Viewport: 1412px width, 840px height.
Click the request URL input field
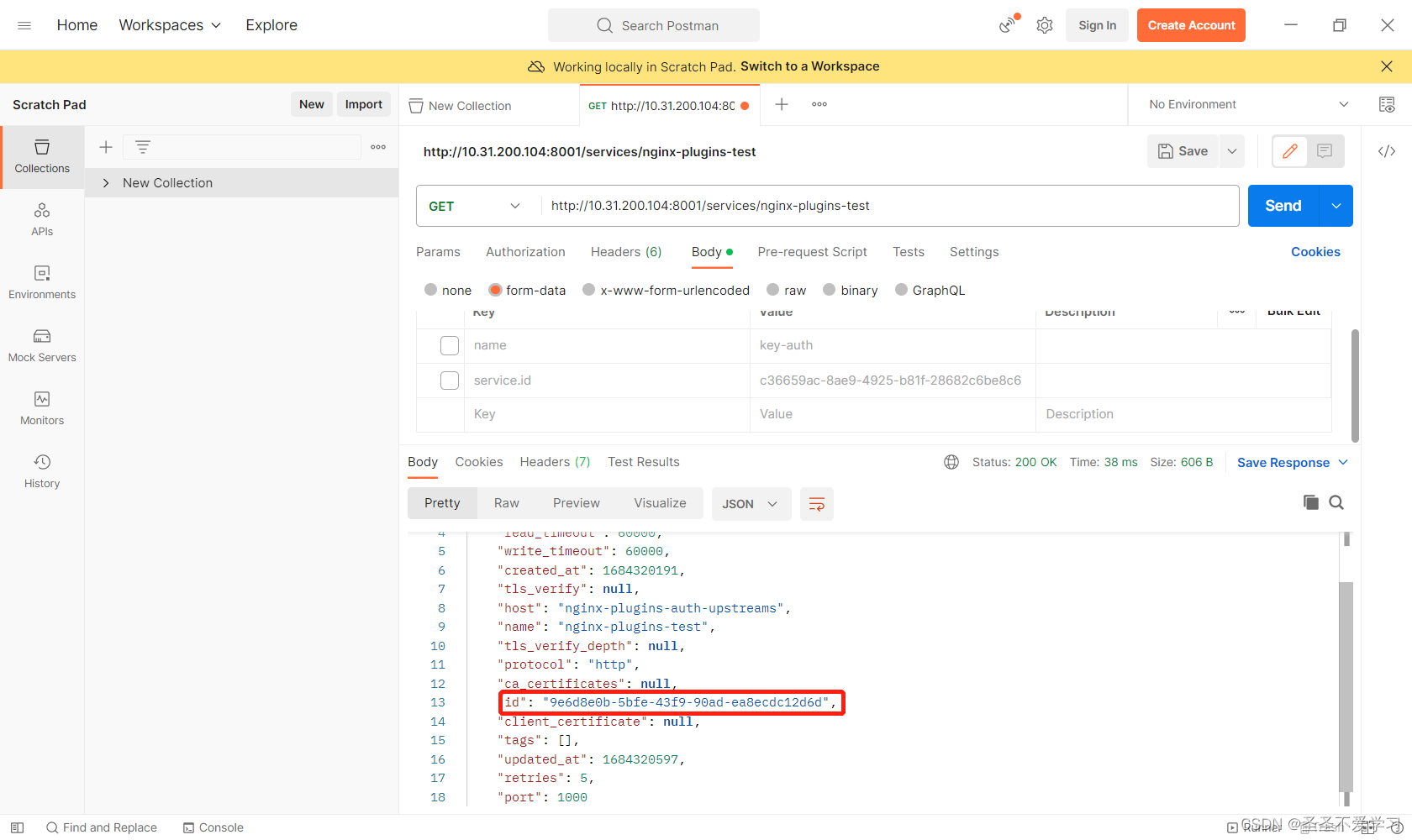[x=889, y=206]
